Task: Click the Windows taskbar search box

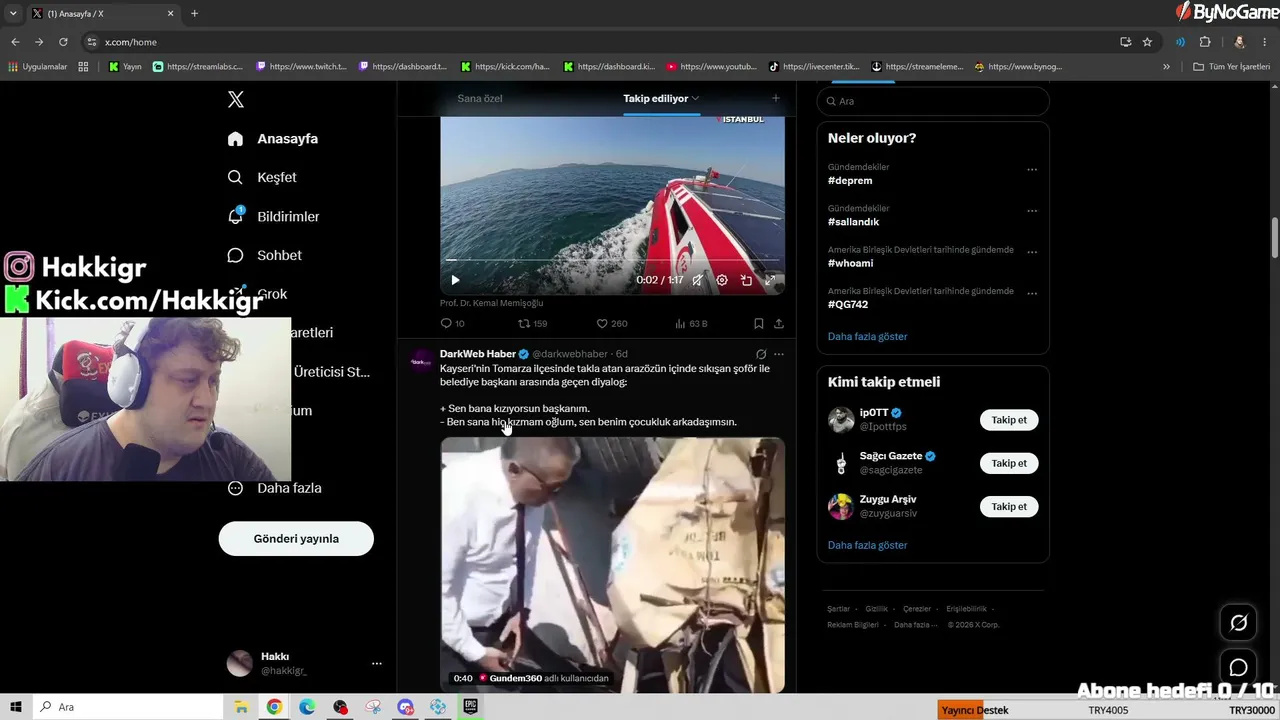Action: (x=130, y=707)
